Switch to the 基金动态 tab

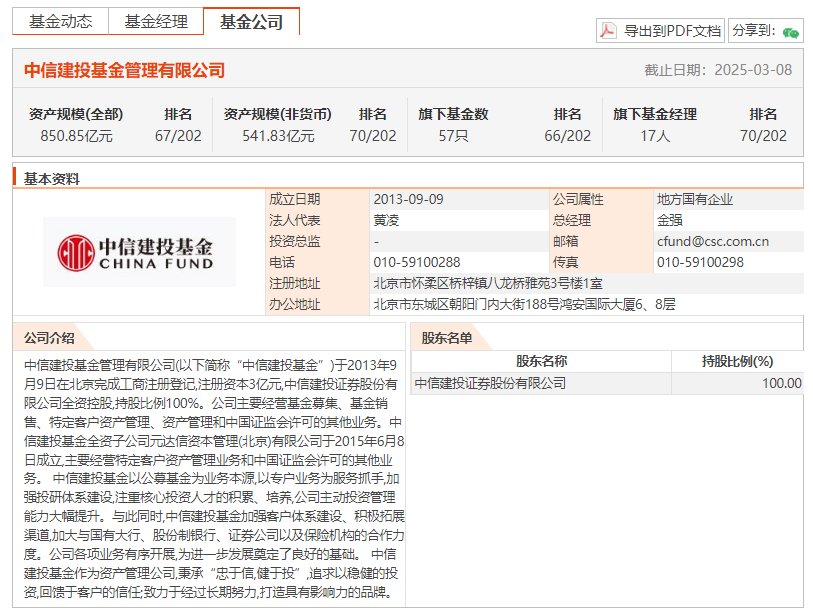(61, 22)
